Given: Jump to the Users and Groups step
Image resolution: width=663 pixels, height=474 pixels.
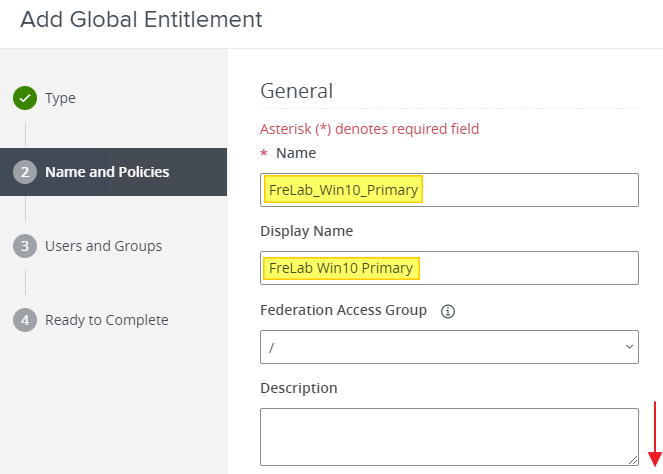Looking at the screenshot, I should pos(103,246).
